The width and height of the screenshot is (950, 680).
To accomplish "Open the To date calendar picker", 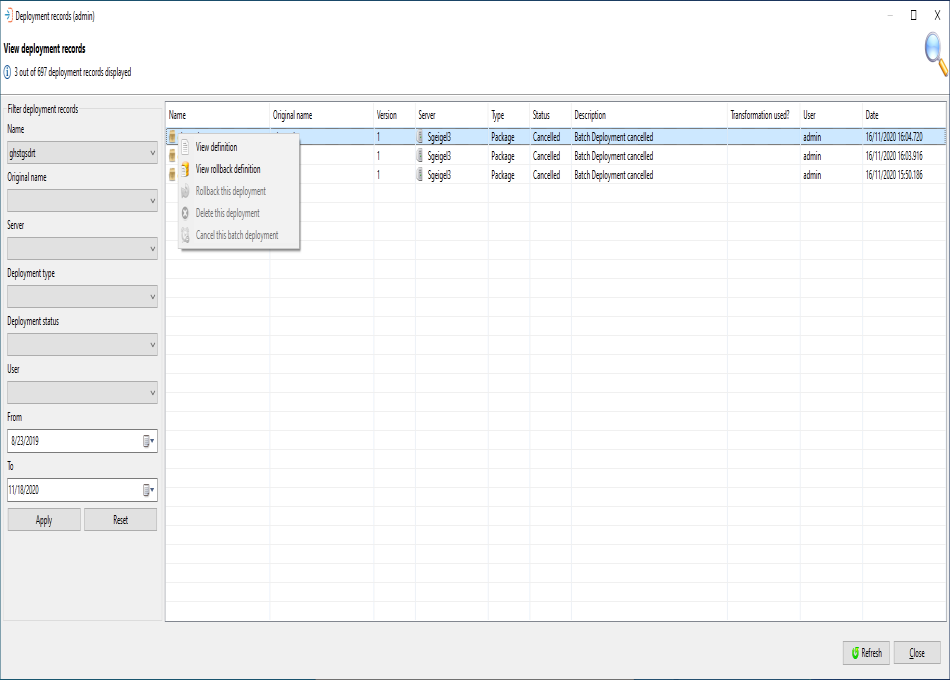I will pos(148,490).
